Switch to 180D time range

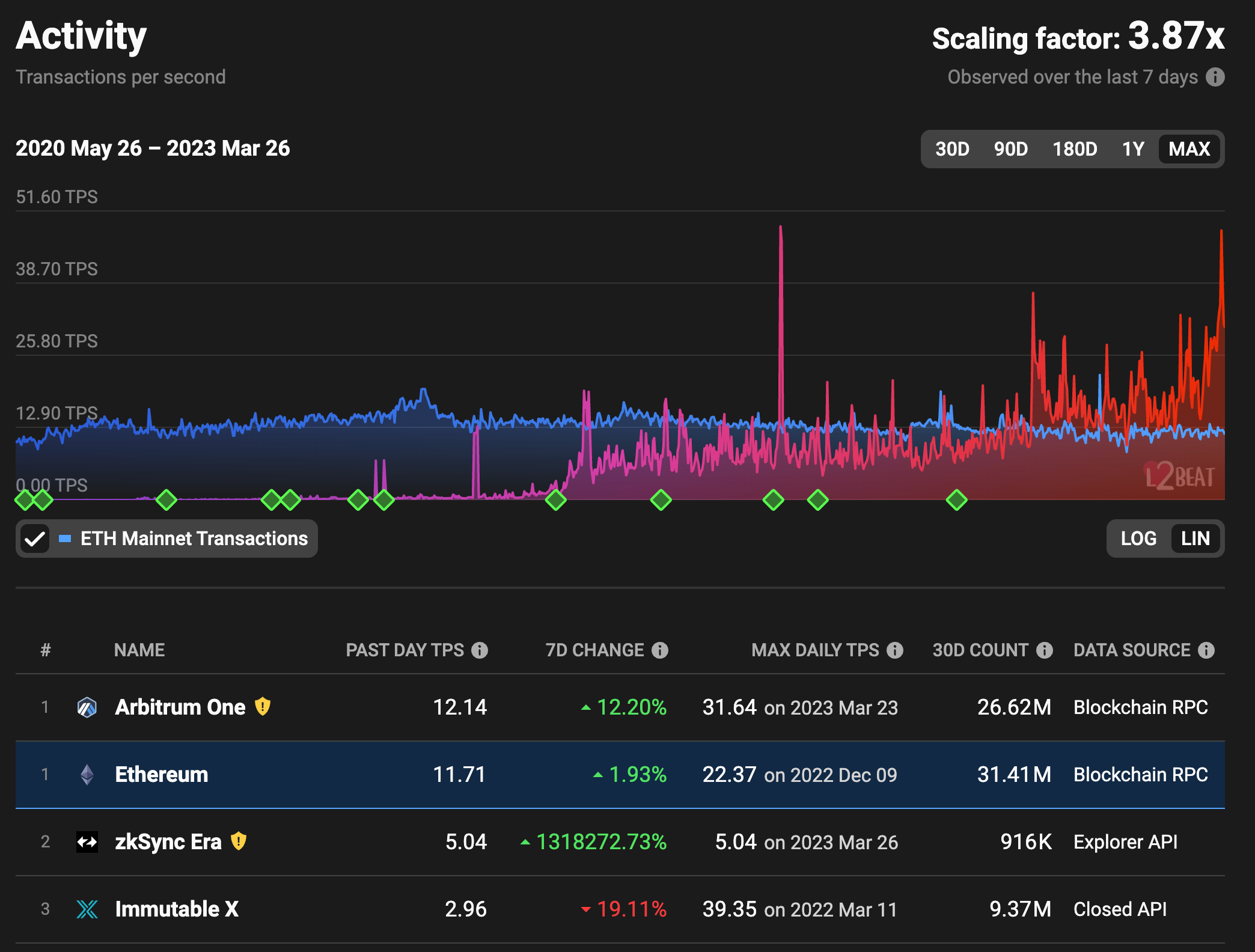[x=1075, y=149]
